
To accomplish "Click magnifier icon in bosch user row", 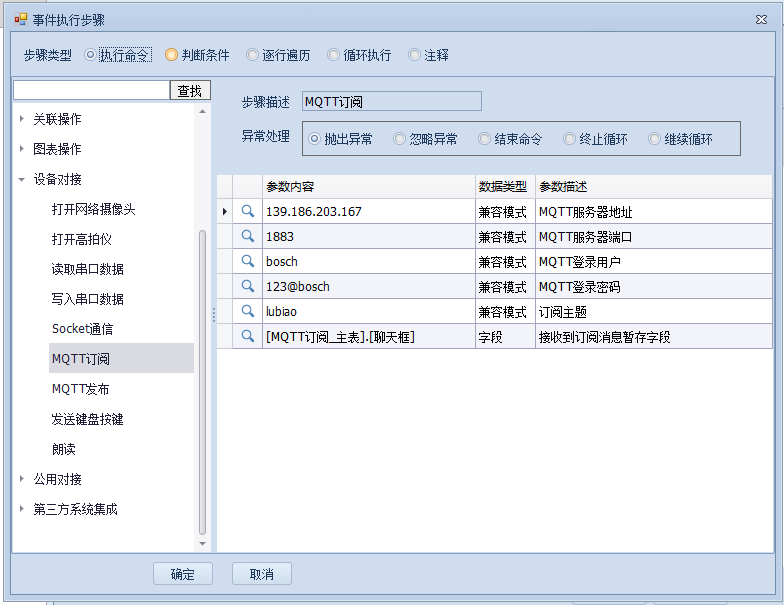I will click(247, 261).
